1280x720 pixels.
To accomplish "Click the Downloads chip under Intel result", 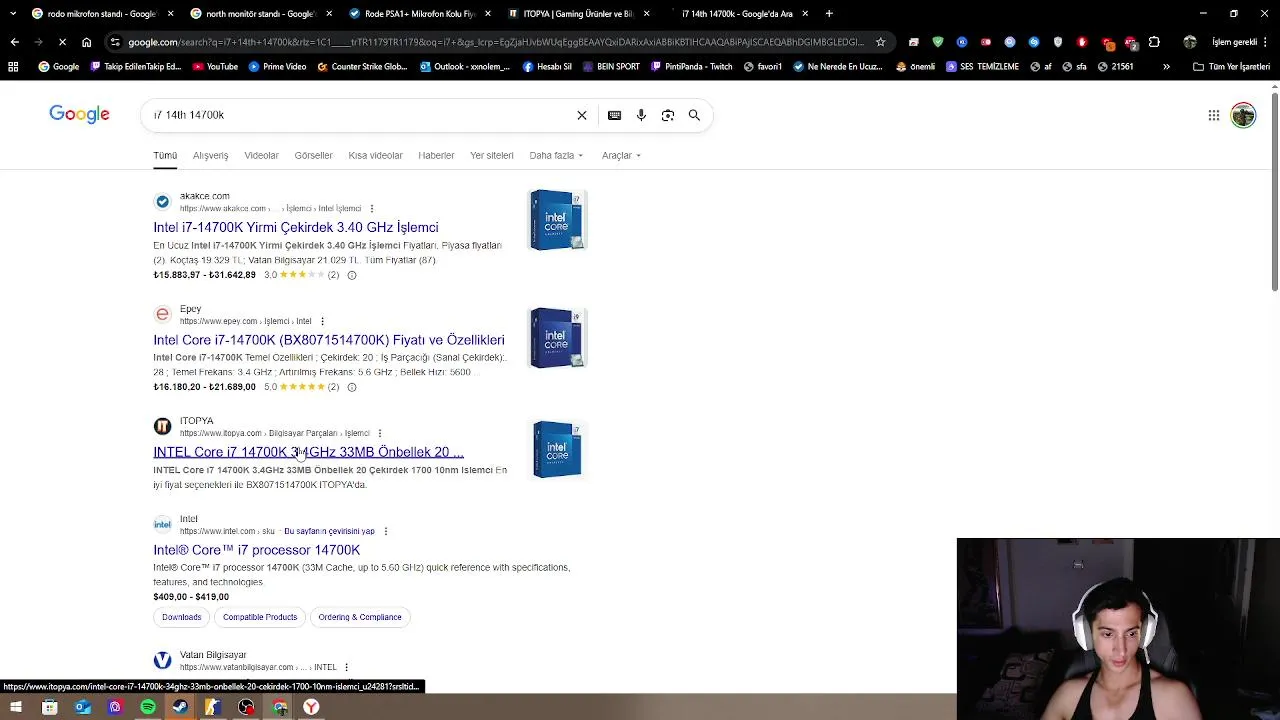I will (x=181, y=617).
